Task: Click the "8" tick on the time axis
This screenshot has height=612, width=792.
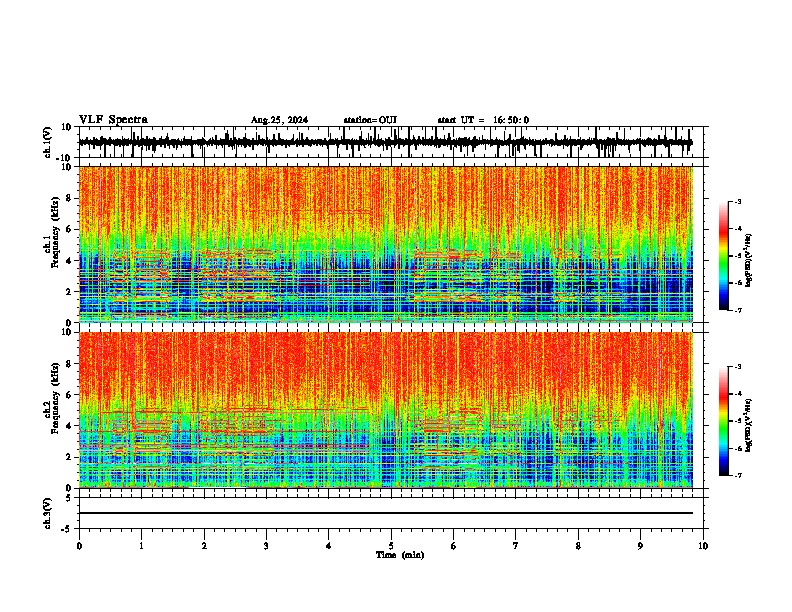Action: point(578,546)
